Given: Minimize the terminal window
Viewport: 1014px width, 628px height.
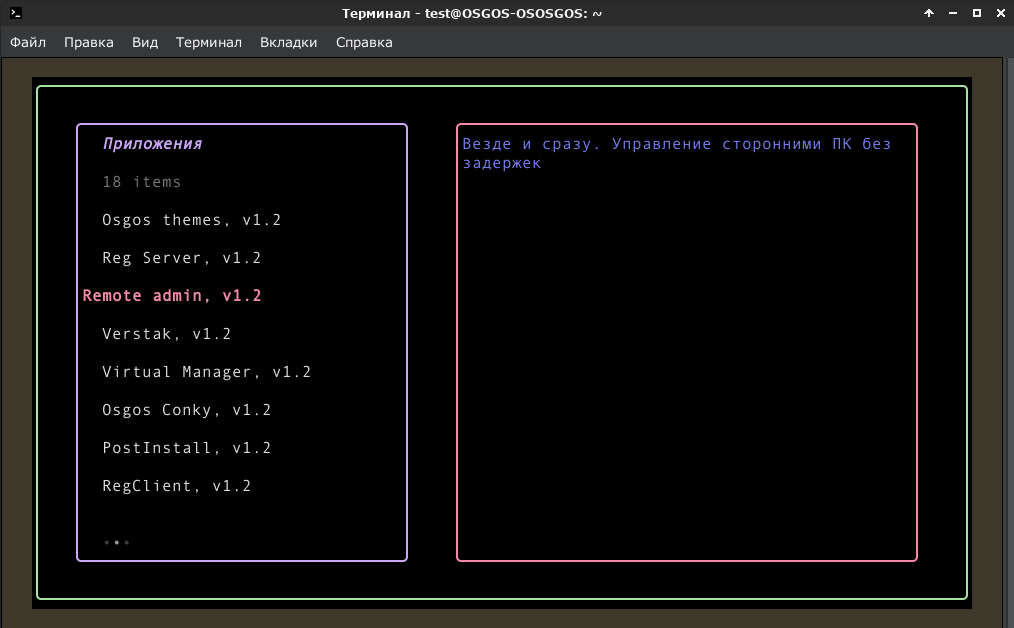Looking at the screenshot, I should [953, 13].
